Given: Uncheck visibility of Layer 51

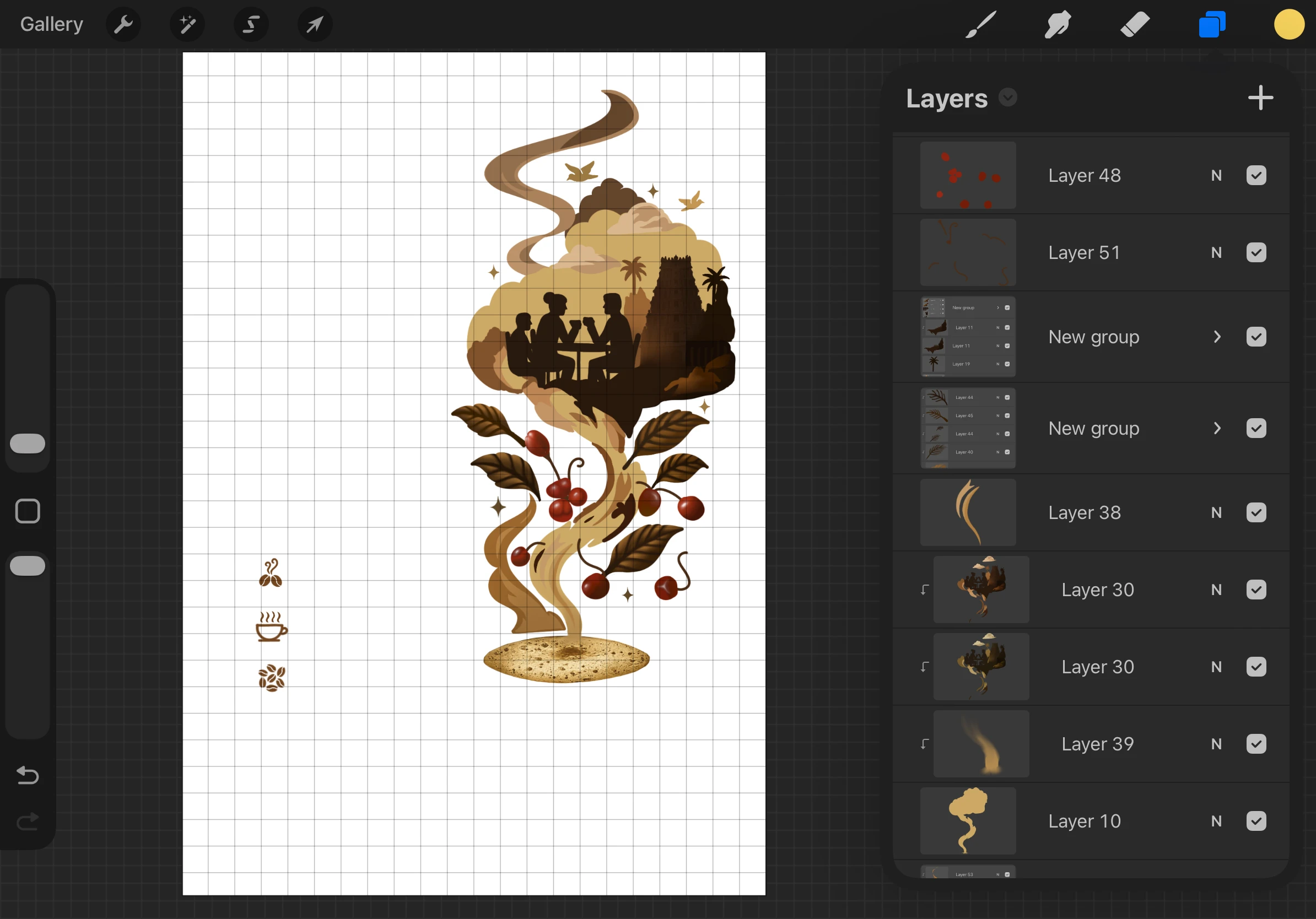Looking at the screenshot, I should (x=1256, y=253).
